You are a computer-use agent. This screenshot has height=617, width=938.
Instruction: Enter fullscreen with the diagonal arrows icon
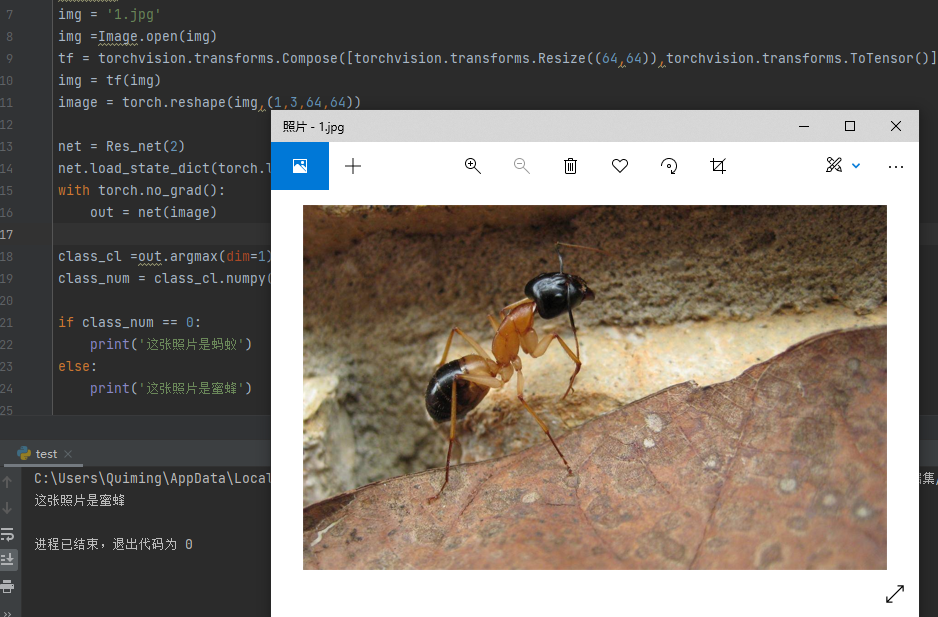coord(895,594)
